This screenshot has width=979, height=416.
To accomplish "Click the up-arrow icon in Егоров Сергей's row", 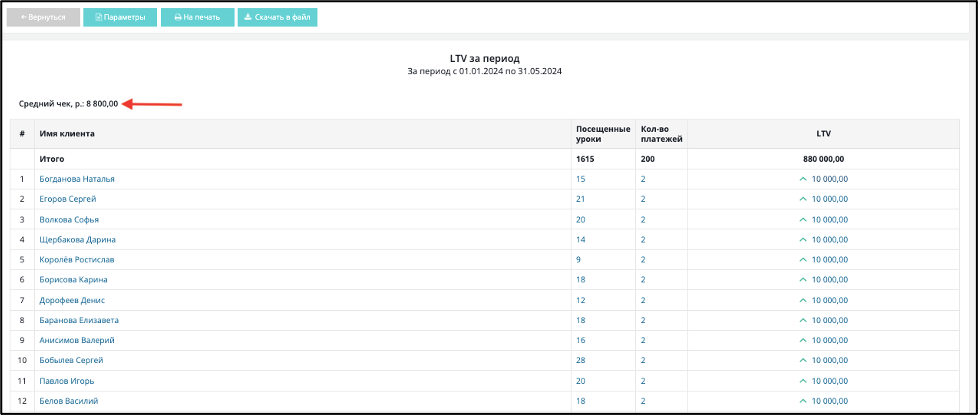I will coord(804,199).
